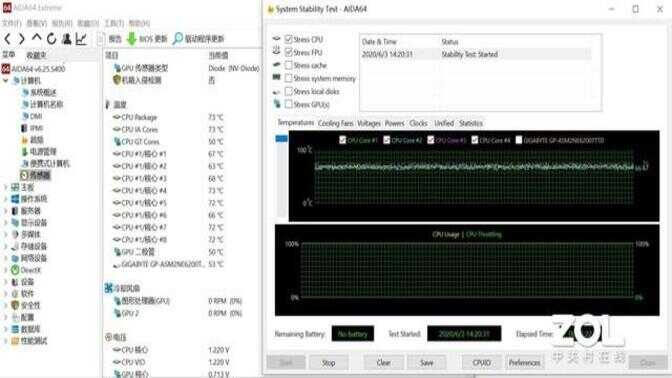The height and width of the screenshot is (378, 672).
Task: Enable the Stress local disks checkbox
Action: [288, 91]
